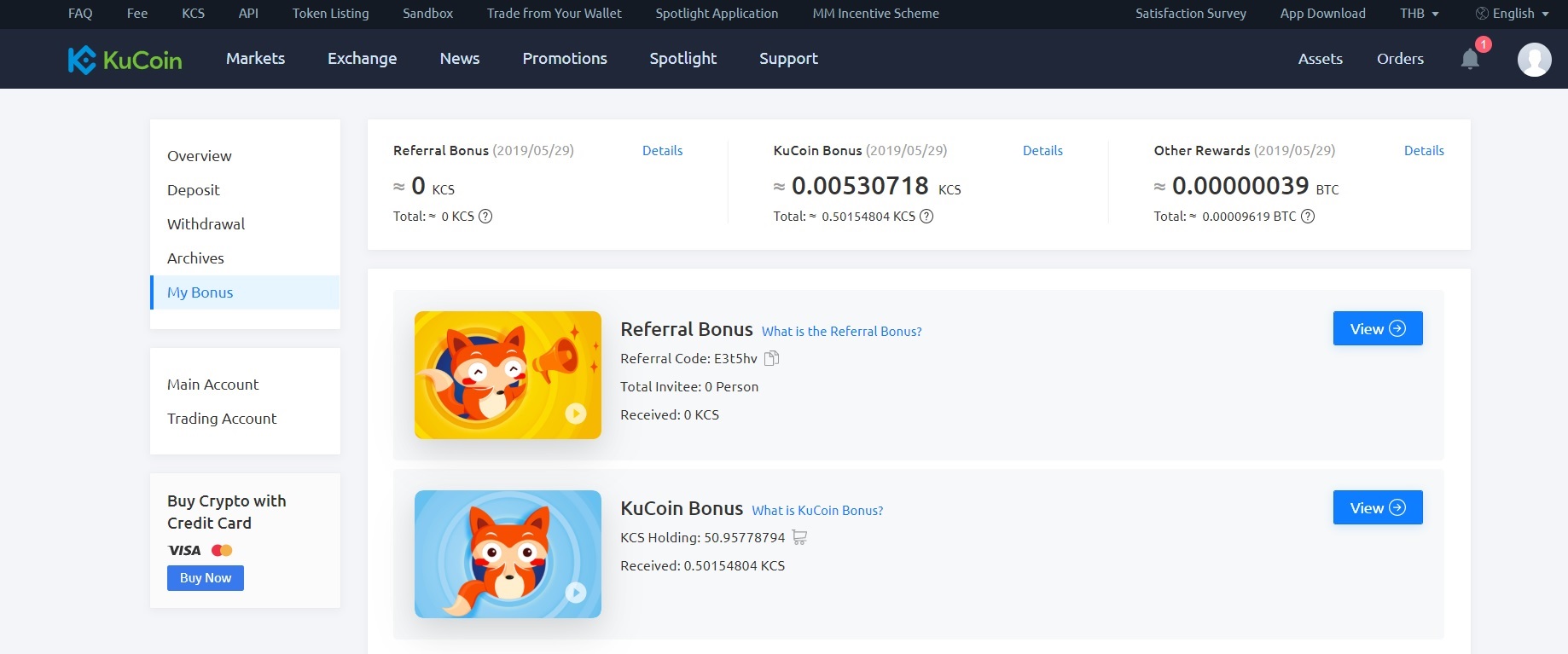The width and height of the screenshot is (1568, 654).
Task: Click 'Received: 0.50154804 KCS' text
Action: click(703, 566)
